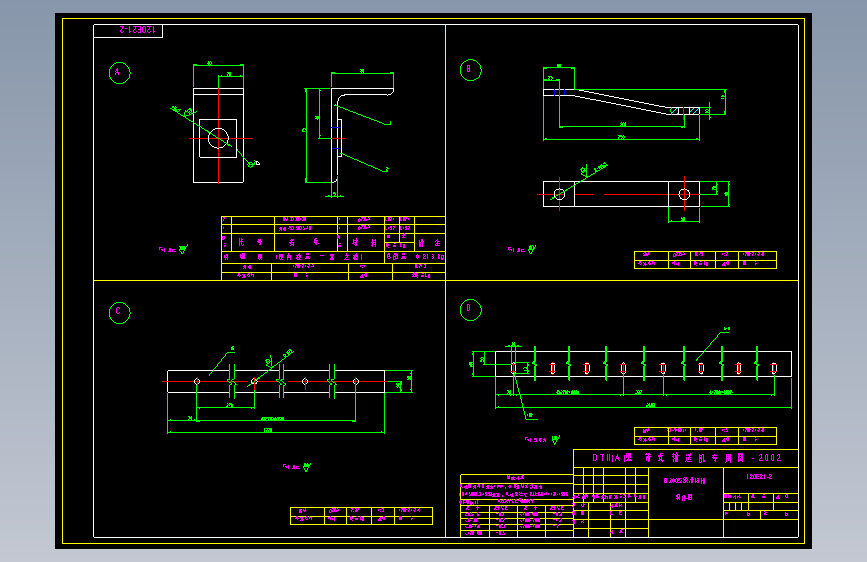Select the right-end hole in view B plan bar
The image size is (867, 562).
pyautogui.click(x=684, y=194)
